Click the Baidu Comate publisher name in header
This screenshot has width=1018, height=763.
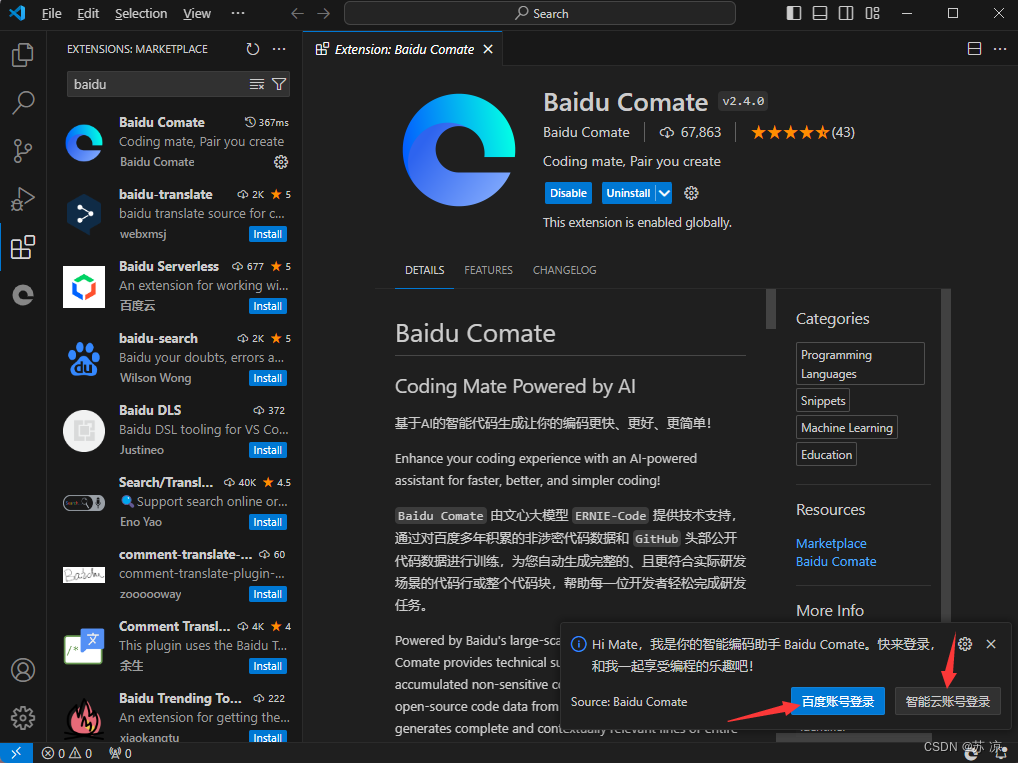(586, 132)
